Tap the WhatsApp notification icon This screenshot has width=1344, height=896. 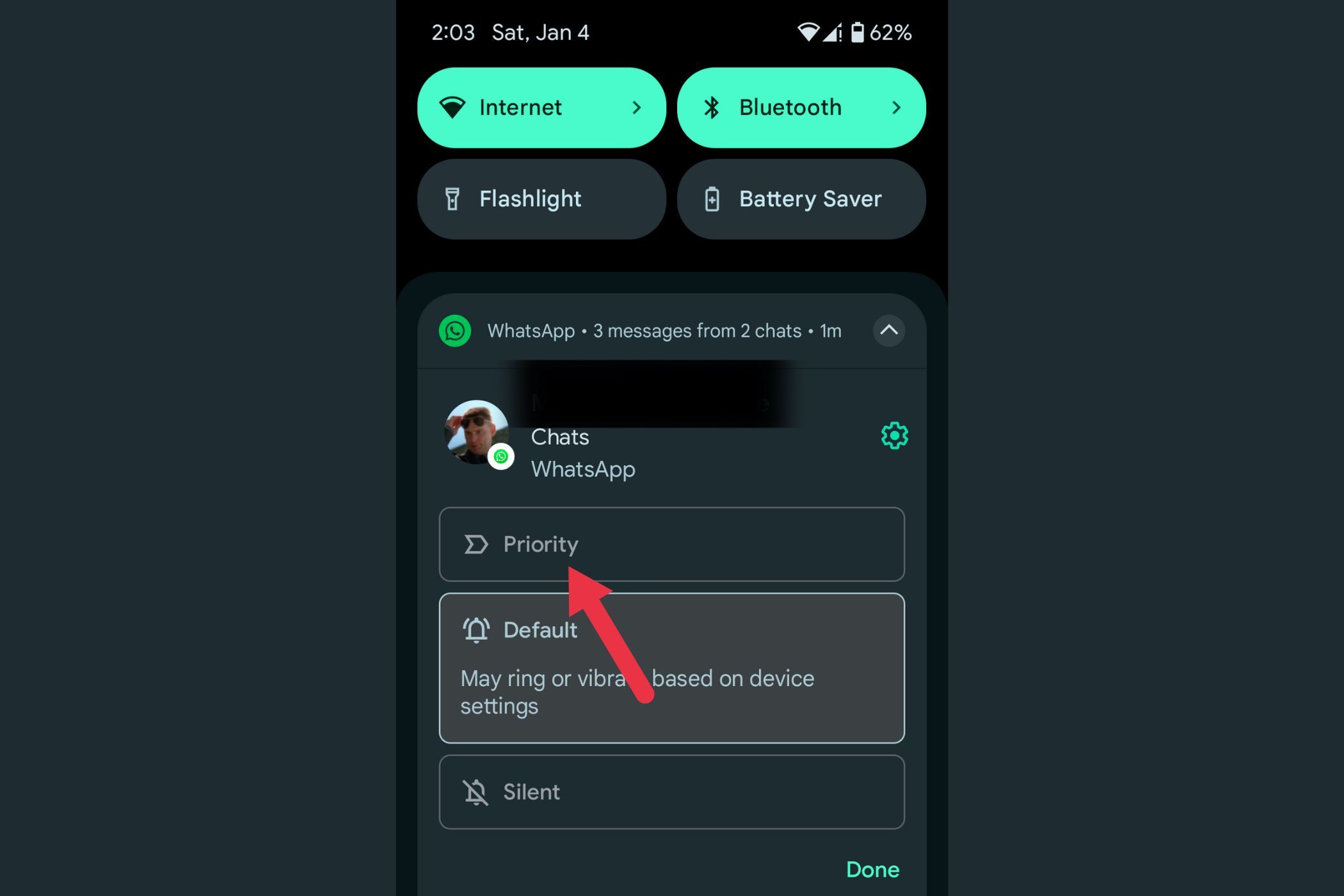tap(457, 330)
